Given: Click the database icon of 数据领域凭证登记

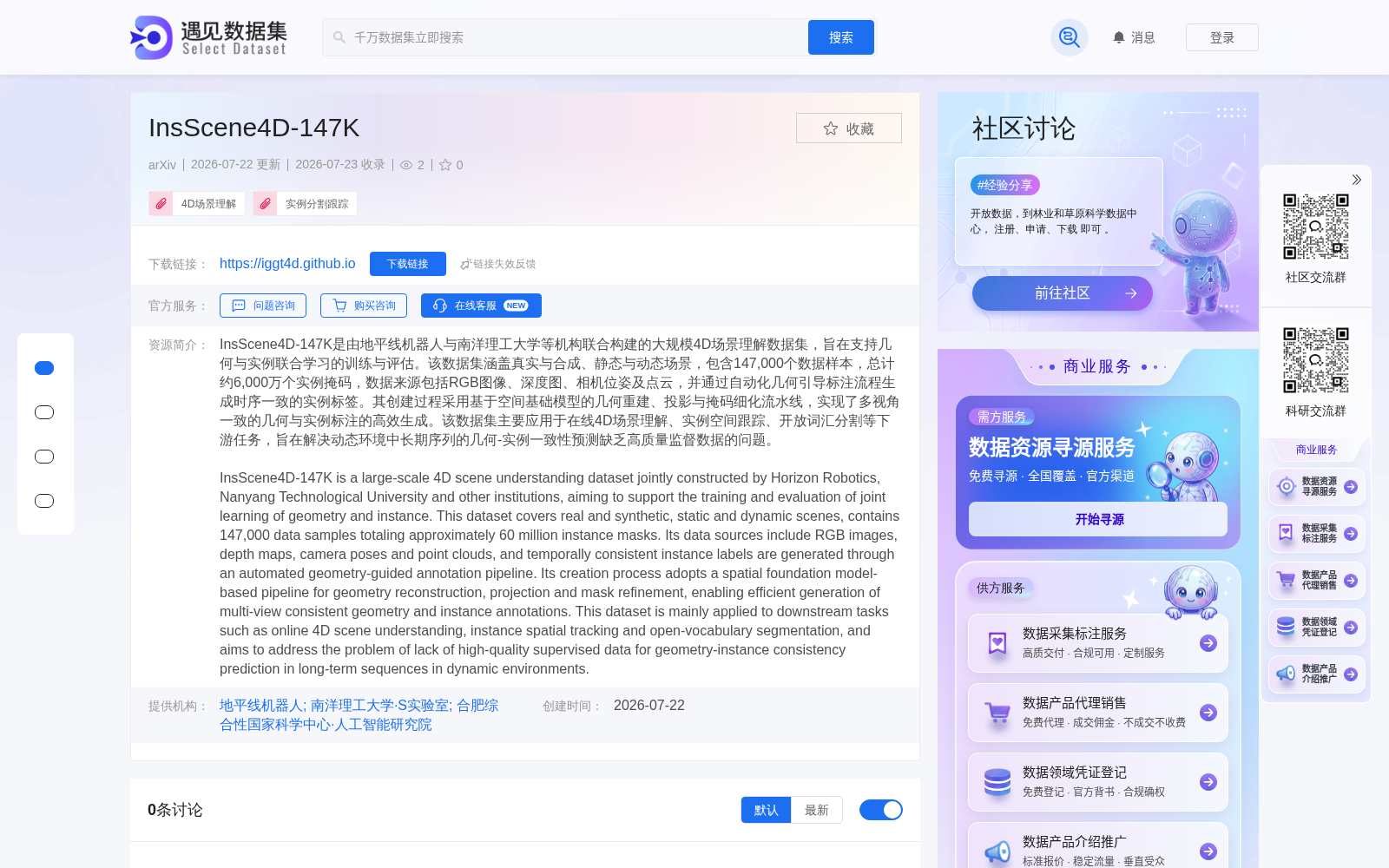Looking at the screenshot, I should pyautogui.click(x=997, y=782).
